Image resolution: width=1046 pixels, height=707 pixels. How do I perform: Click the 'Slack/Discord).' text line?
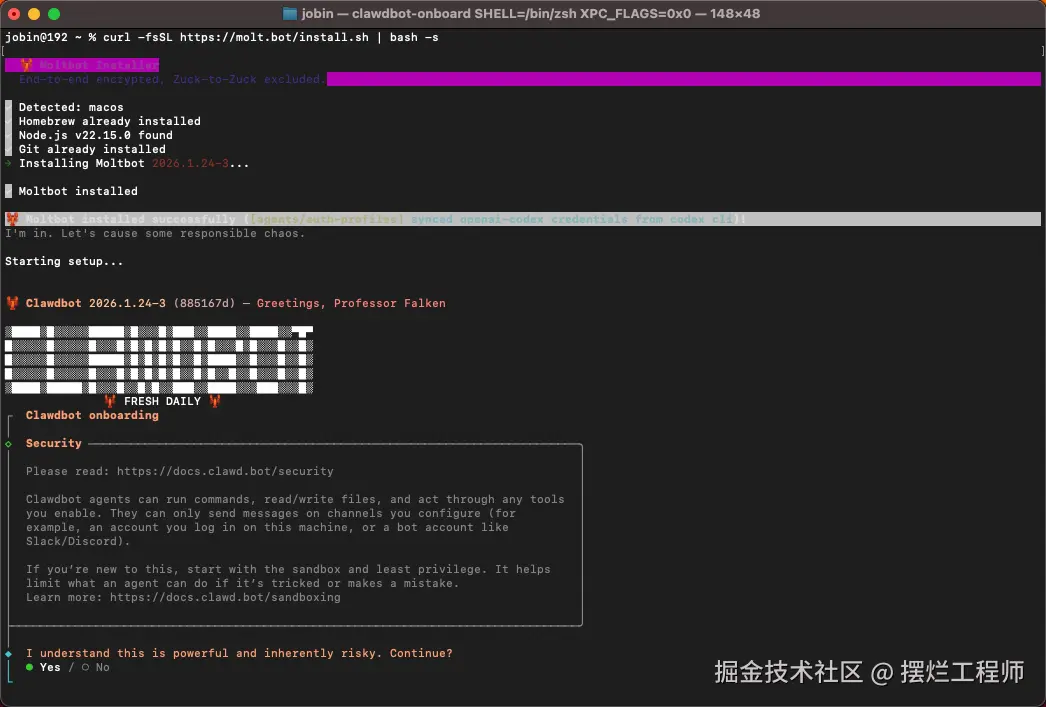click(x=78, y=541)
